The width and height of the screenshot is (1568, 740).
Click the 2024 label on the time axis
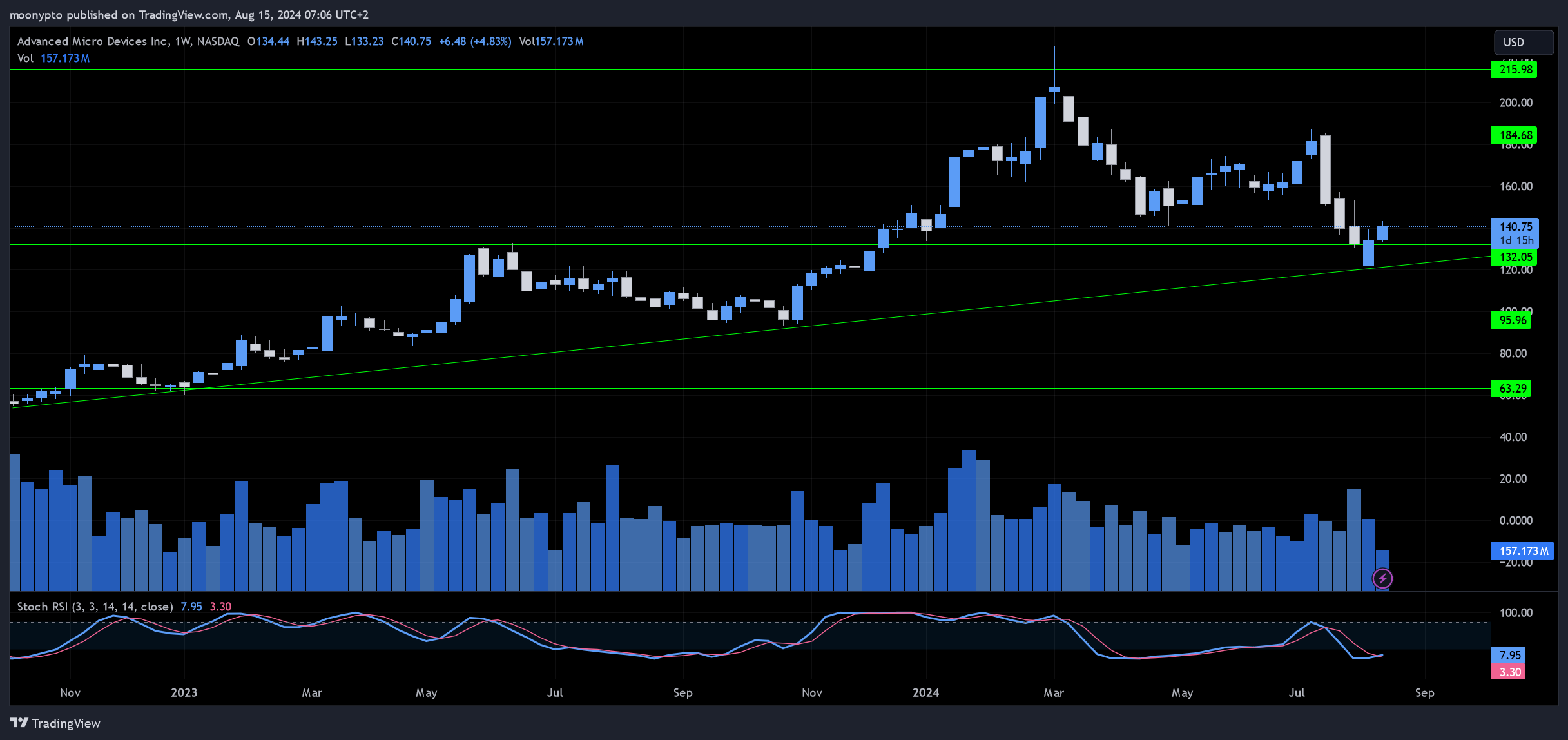click(925, 693)
